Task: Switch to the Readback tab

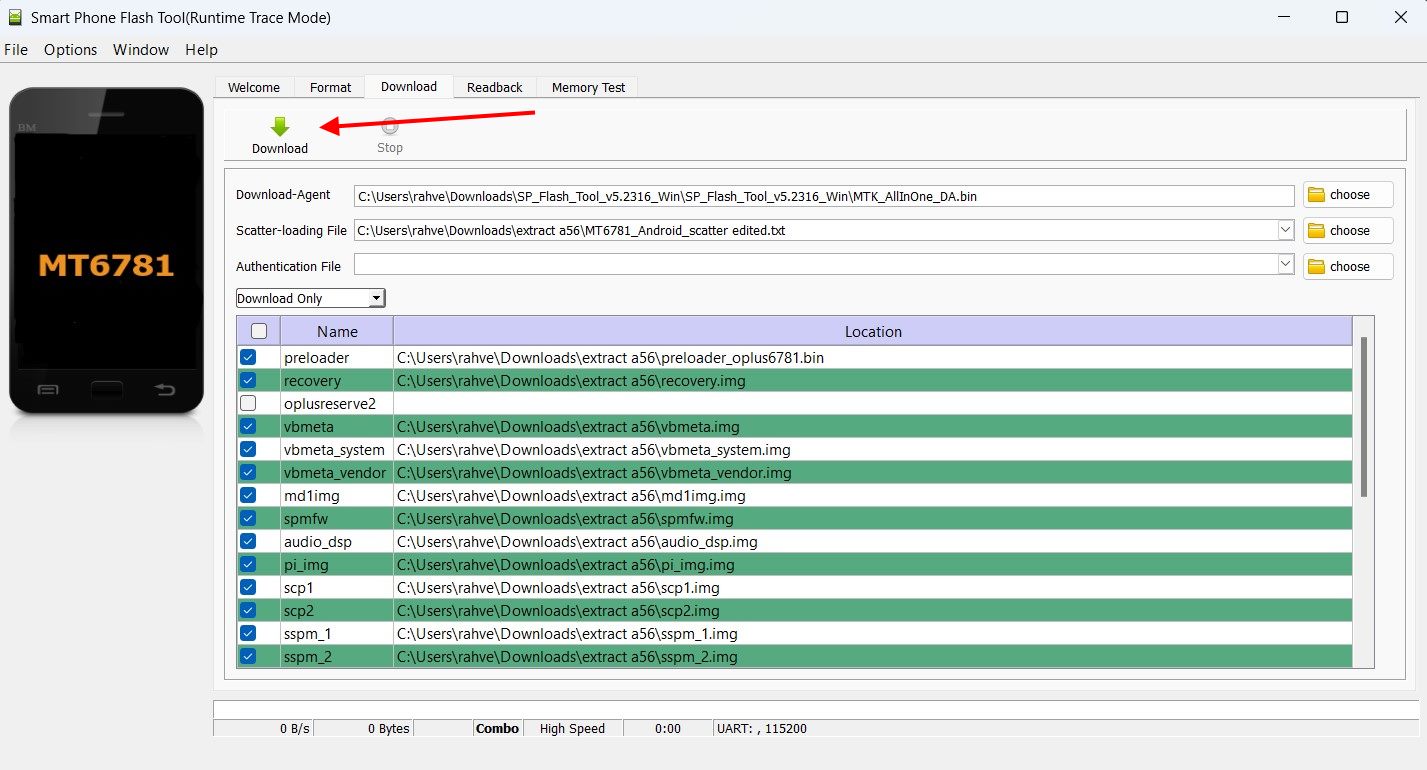Action: point(495,87)
